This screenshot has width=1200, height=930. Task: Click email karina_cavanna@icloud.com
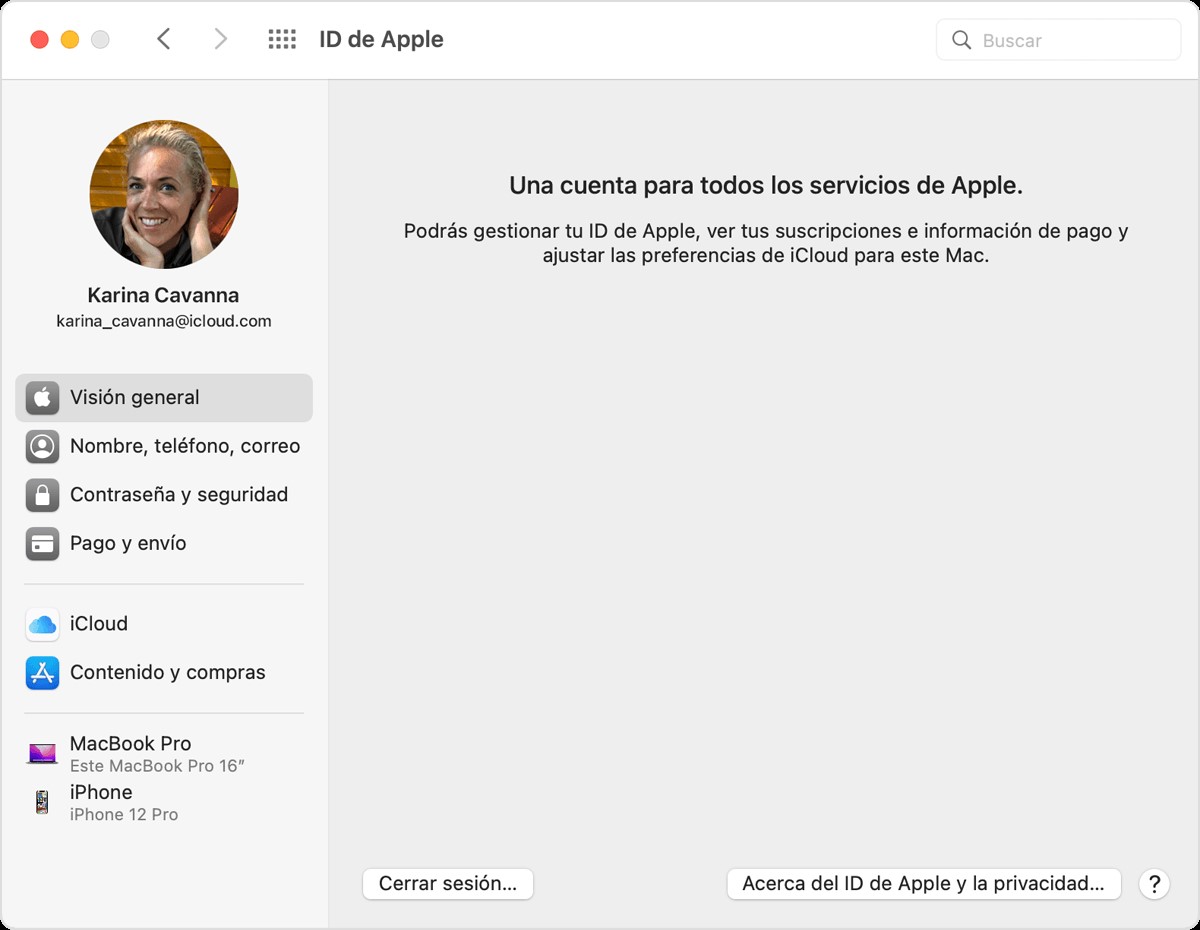coord(164,321)
